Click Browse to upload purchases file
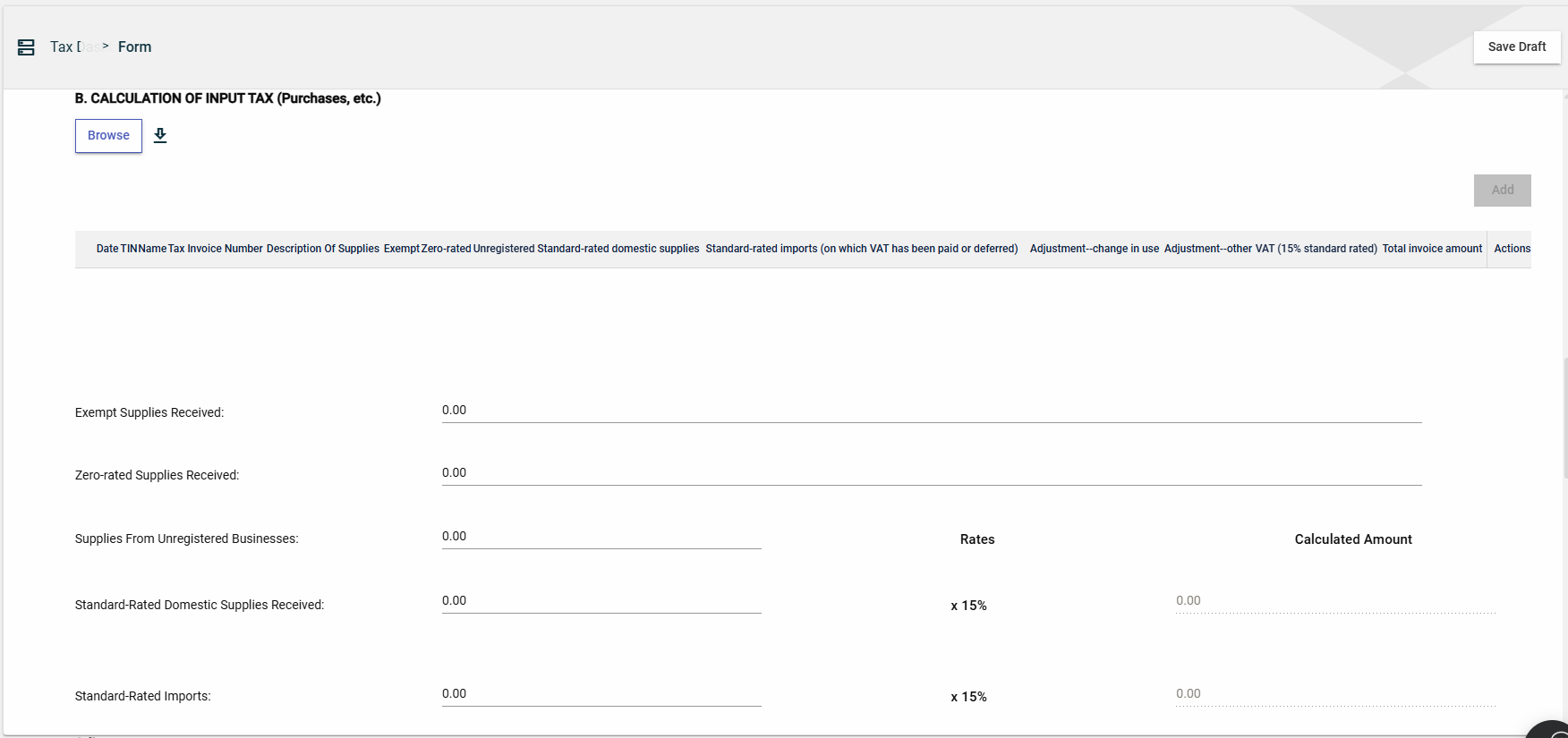This screenshot has height=738, width=1568. pos(108,136)
